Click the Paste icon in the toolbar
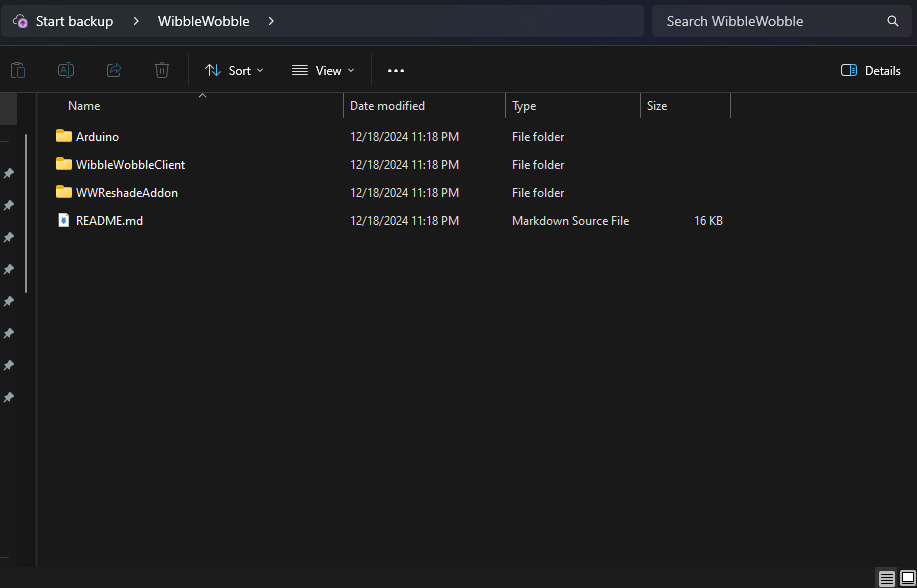The width and height of the screenshot is (917, 588). [x=17, y=70]
